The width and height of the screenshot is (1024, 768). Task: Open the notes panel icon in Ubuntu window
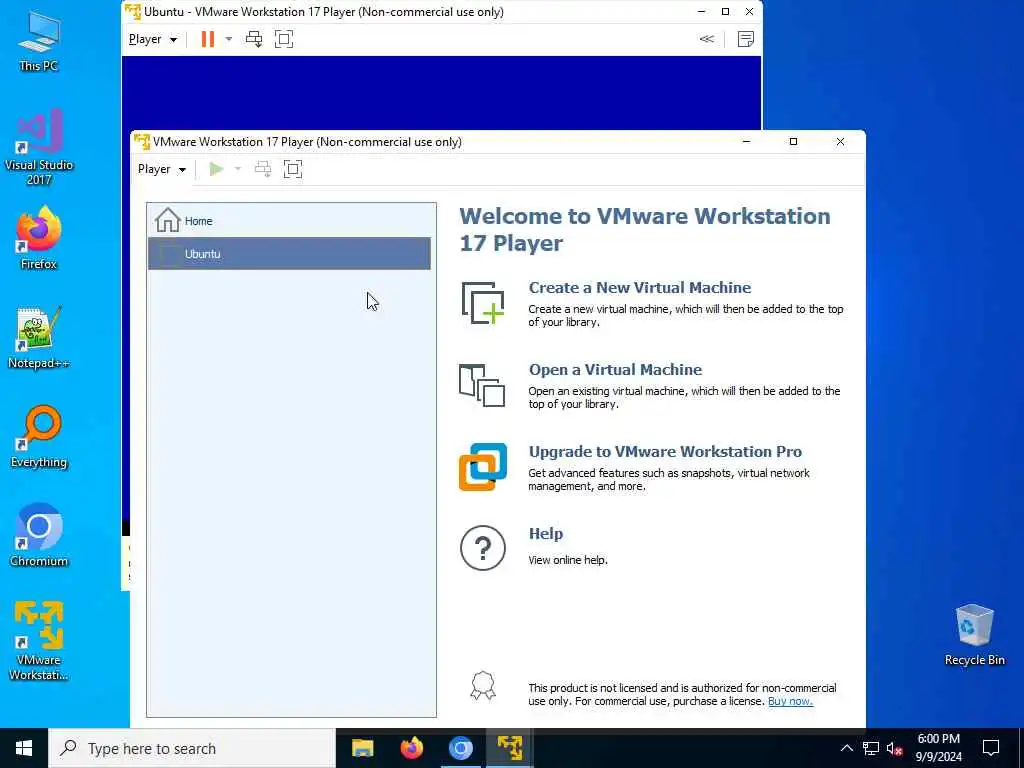746,39
